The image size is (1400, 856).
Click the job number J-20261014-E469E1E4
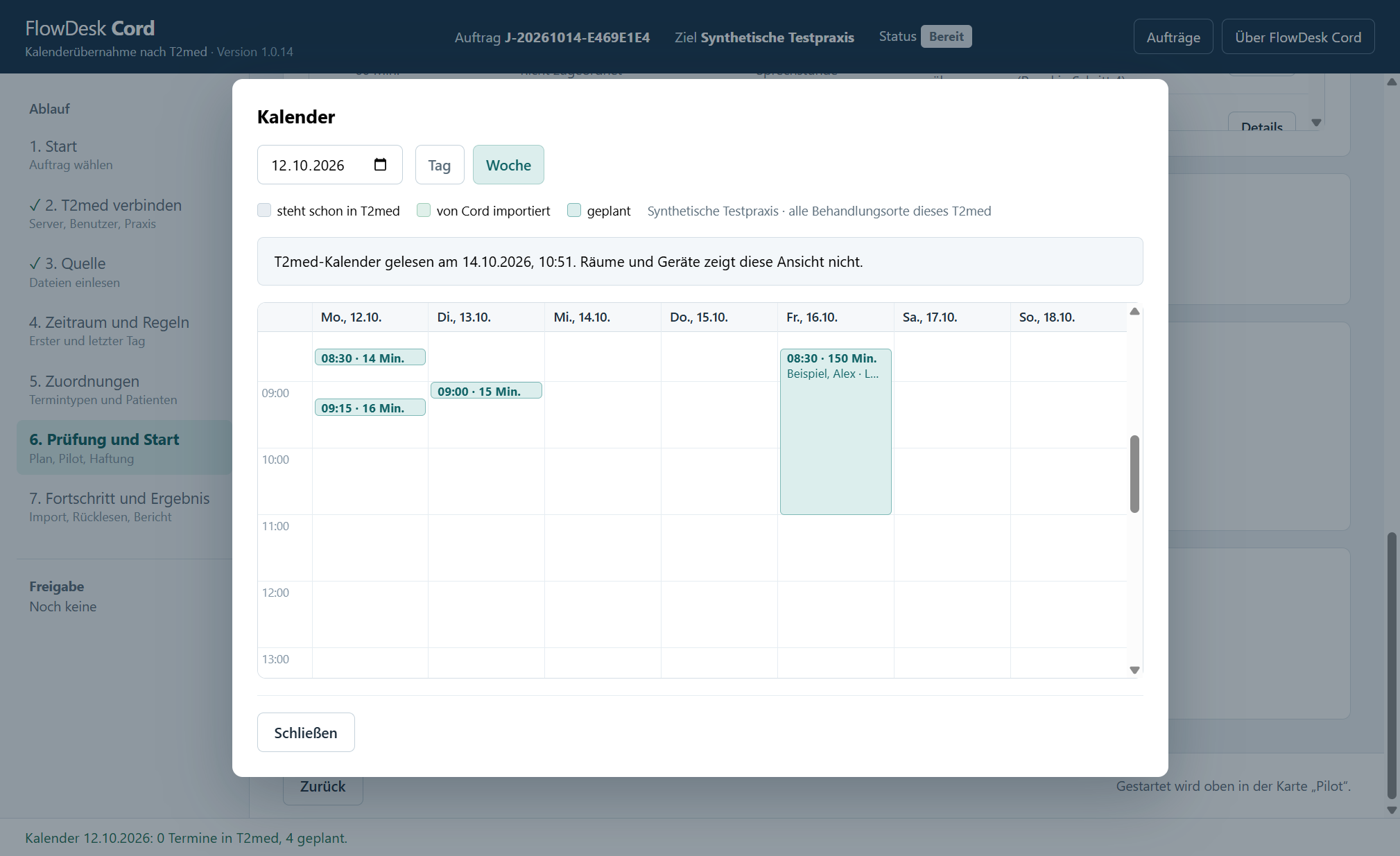577,37
